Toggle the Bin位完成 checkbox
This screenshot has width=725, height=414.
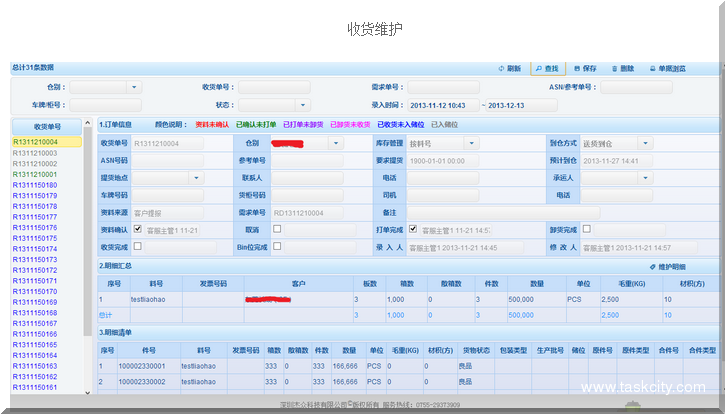277,246
